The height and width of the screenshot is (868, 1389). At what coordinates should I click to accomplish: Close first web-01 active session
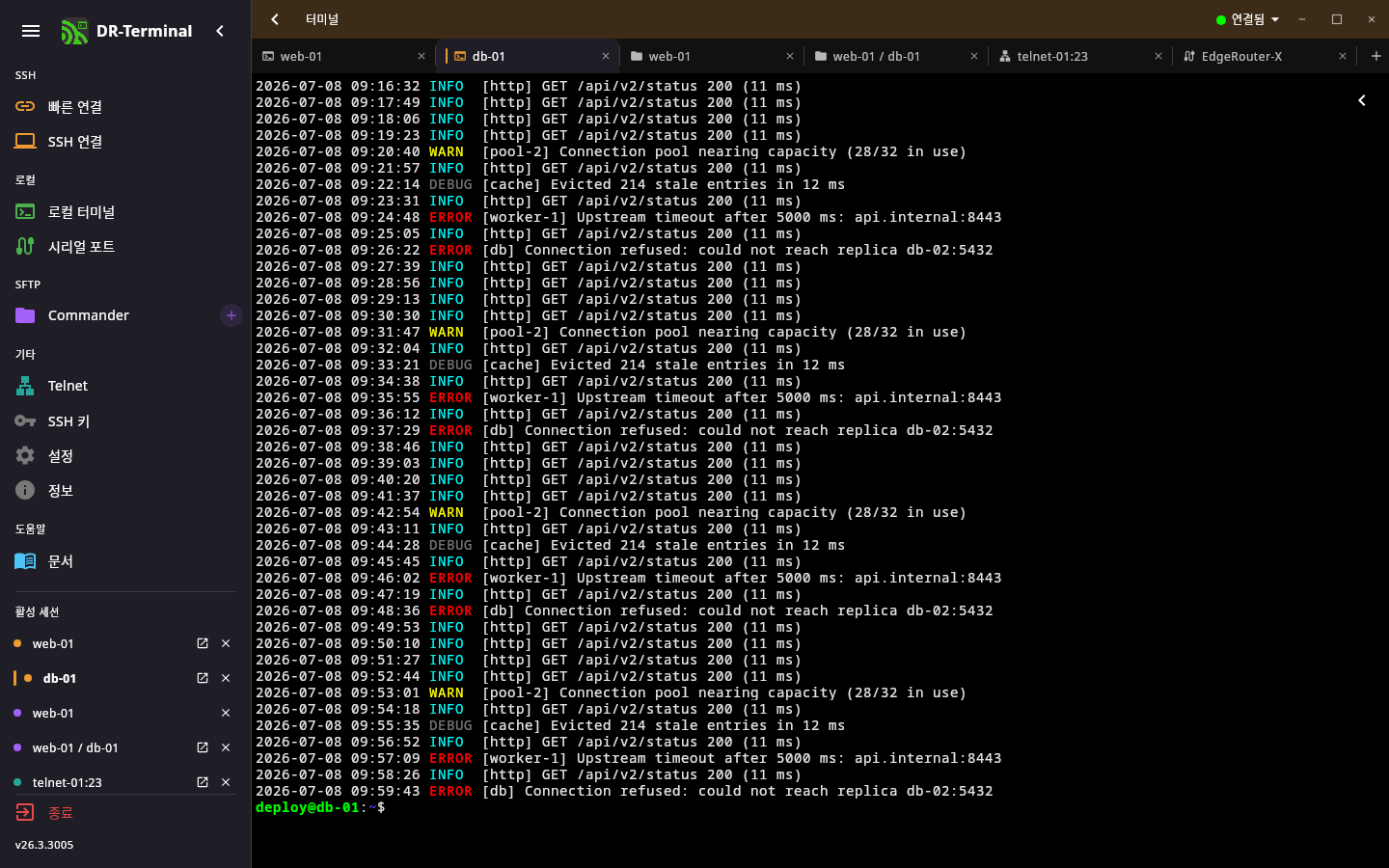[x=226, y=643]
